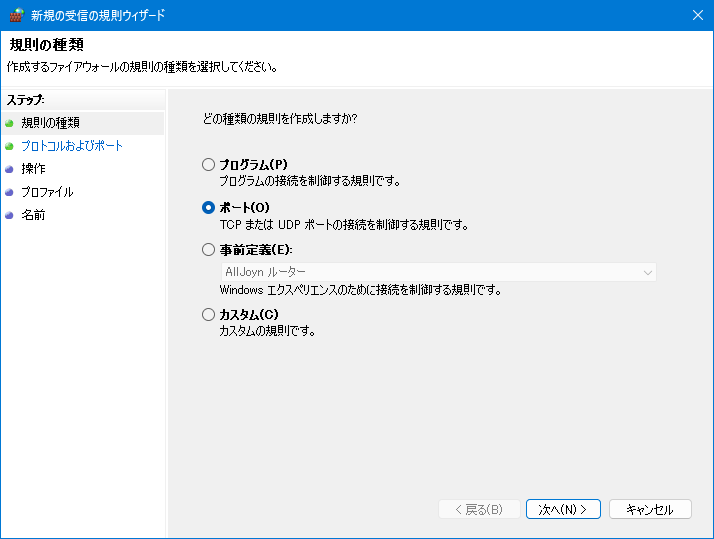
Task: Click the キャンセル button
Action: point(650,509)
